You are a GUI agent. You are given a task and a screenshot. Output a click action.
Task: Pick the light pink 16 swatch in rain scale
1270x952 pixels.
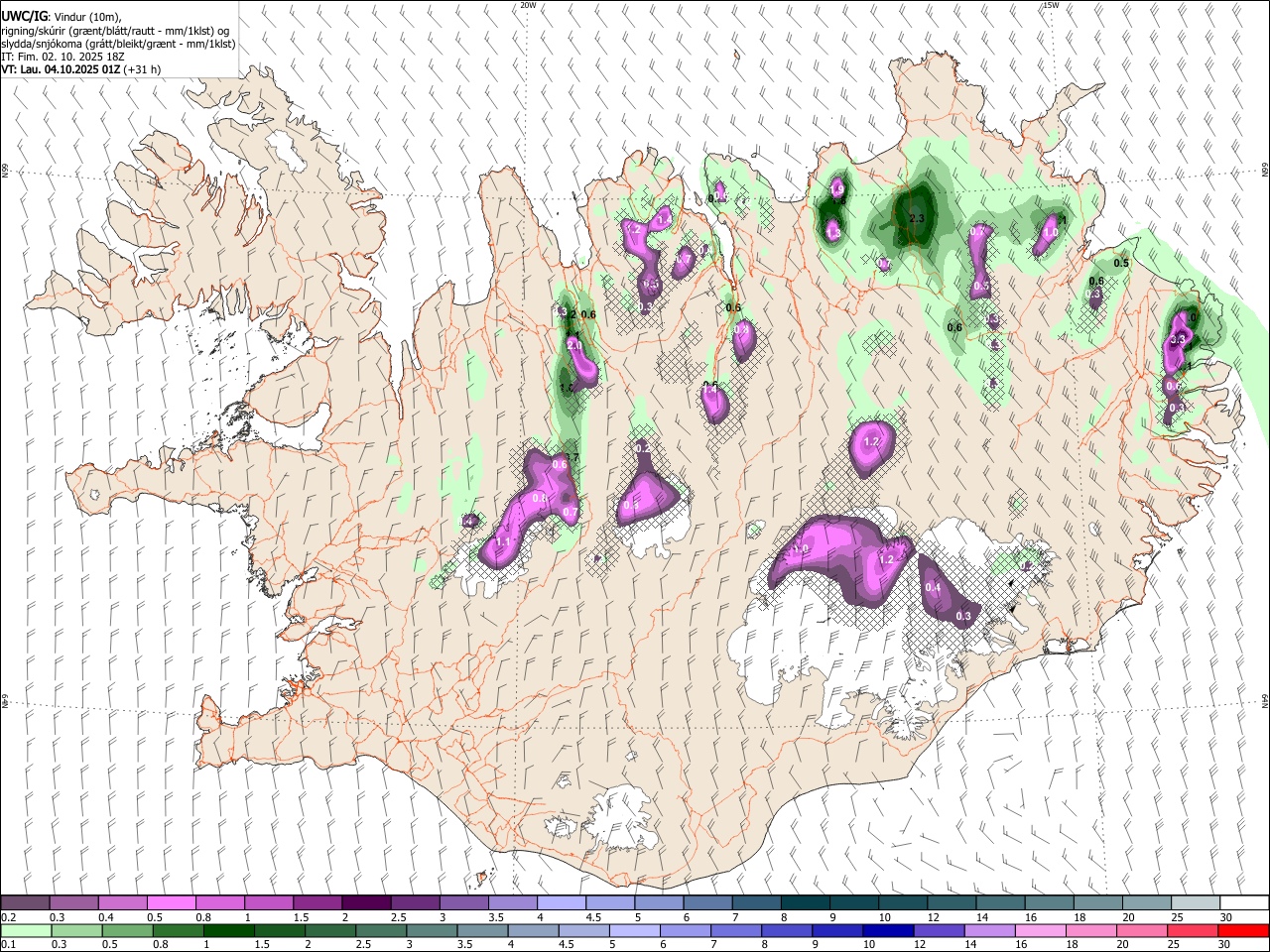click(1041, 930)
